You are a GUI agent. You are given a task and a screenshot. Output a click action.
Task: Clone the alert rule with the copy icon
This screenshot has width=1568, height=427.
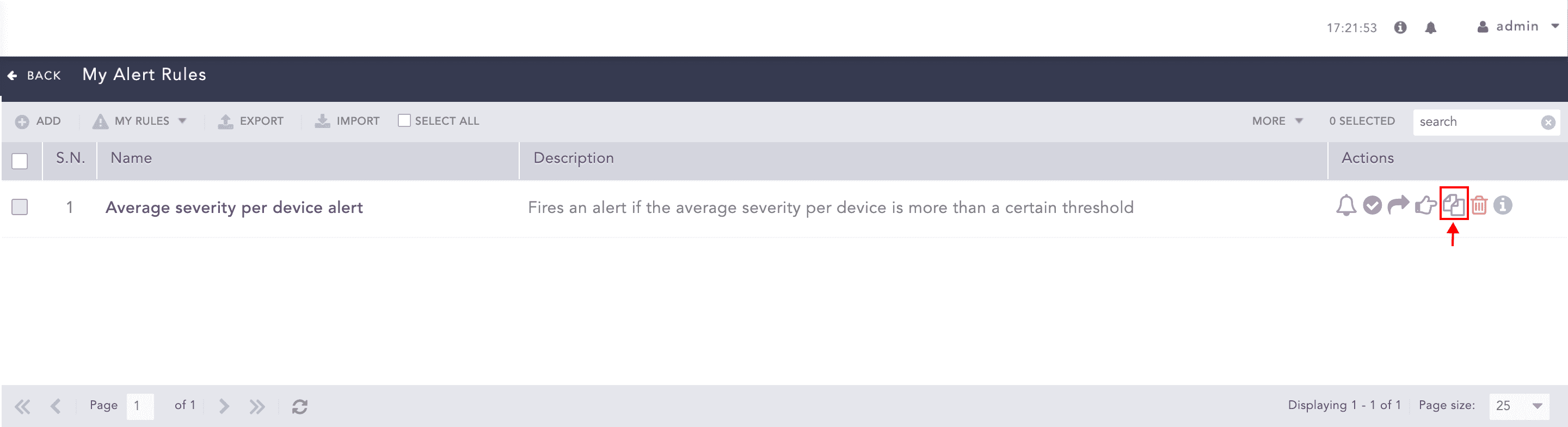click(x=1454, y=205)
